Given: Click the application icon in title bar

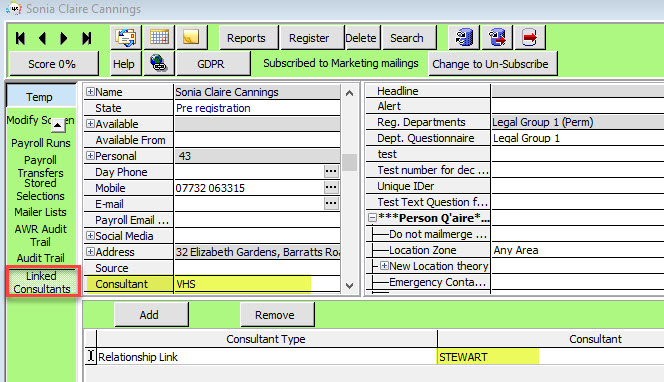Looking at the screenshot, I should pos(14,8).
